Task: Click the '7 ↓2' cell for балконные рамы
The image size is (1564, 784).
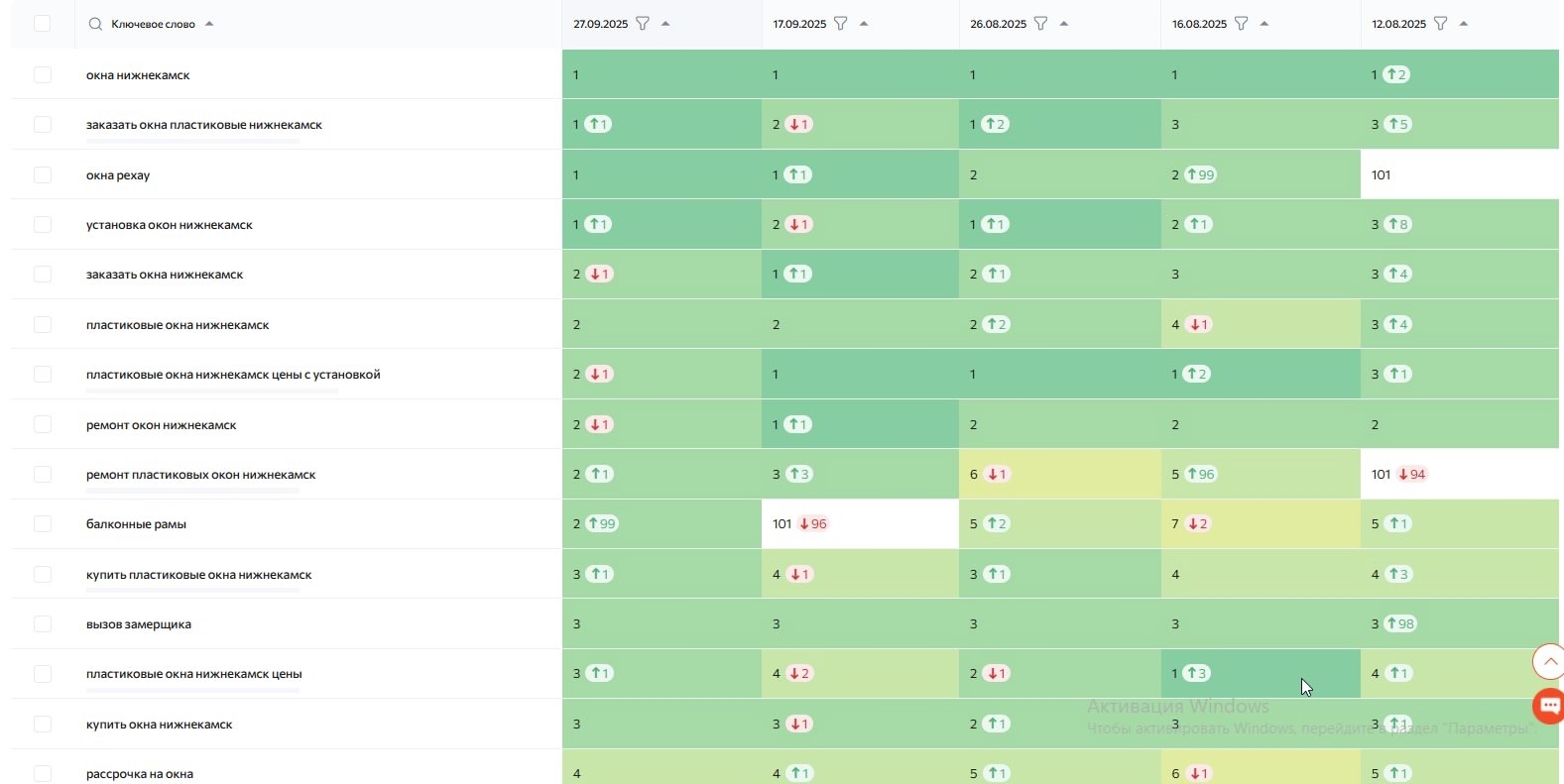Action: tap(1261, 523)
